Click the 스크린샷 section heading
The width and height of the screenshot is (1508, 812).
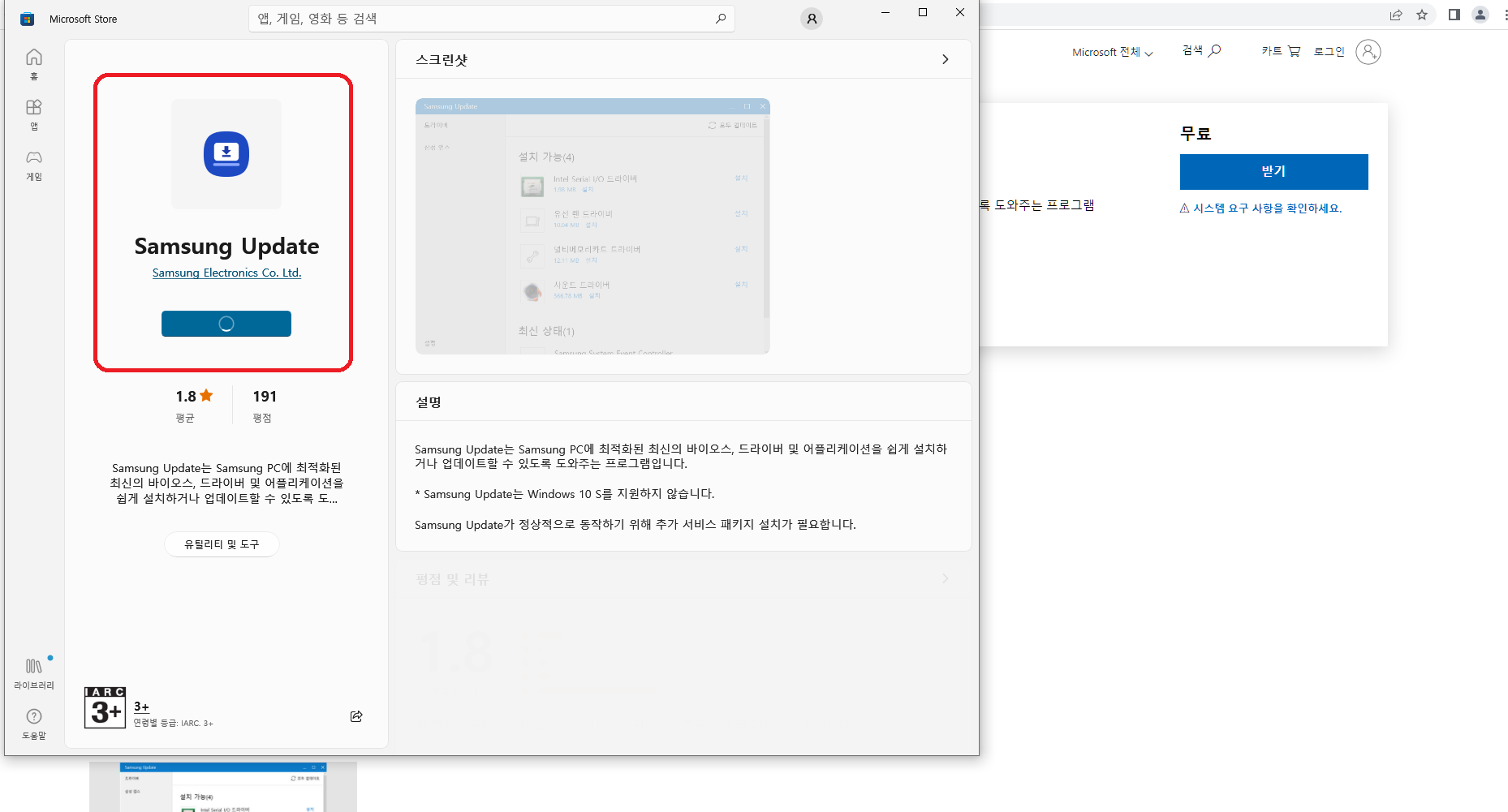coord(442,60)
